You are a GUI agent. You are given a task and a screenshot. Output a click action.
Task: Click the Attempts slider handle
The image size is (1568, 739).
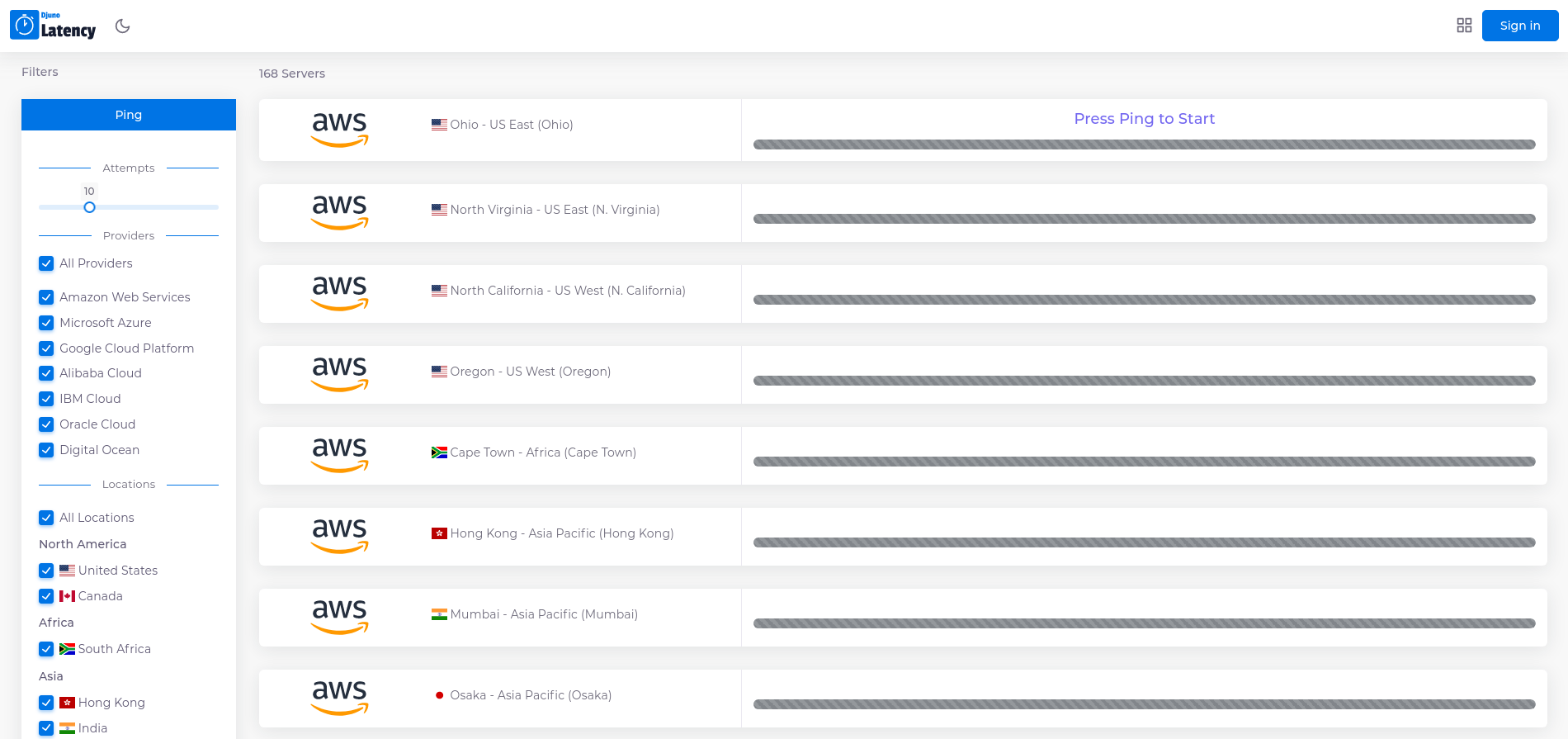(x=89, y=207)
